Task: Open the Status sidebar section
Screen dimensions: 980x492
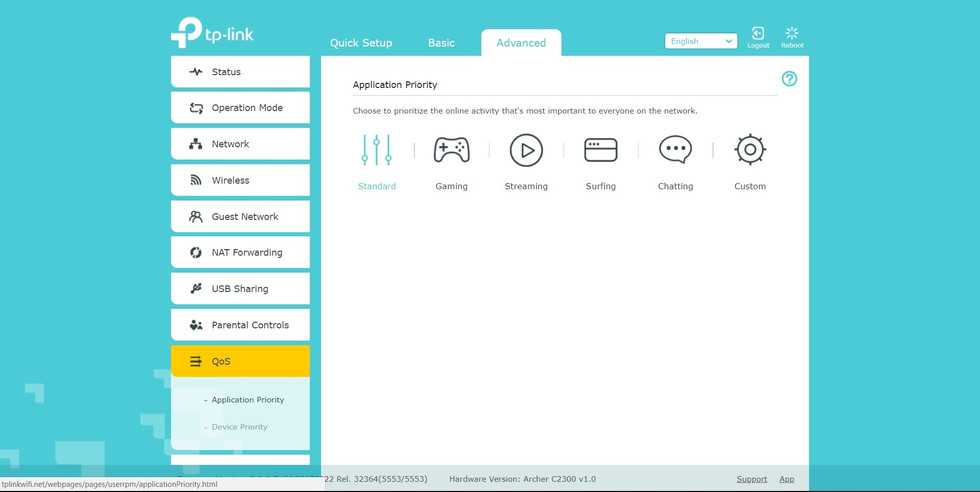Action: 240,72
